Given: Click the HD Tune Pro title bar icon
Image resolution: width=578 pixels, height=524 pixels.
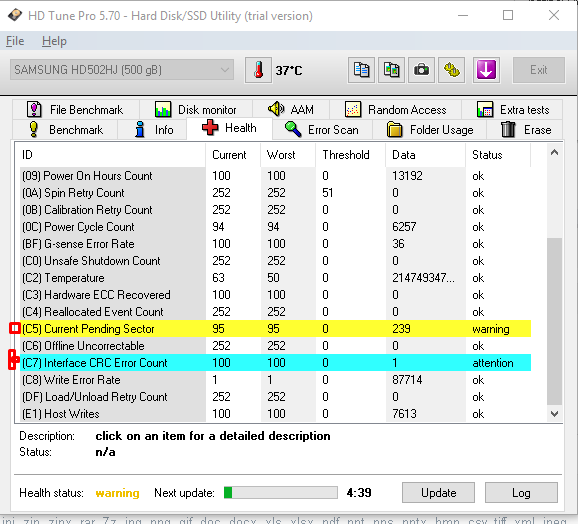Looking at the screenshot, I should pos(15,15).
